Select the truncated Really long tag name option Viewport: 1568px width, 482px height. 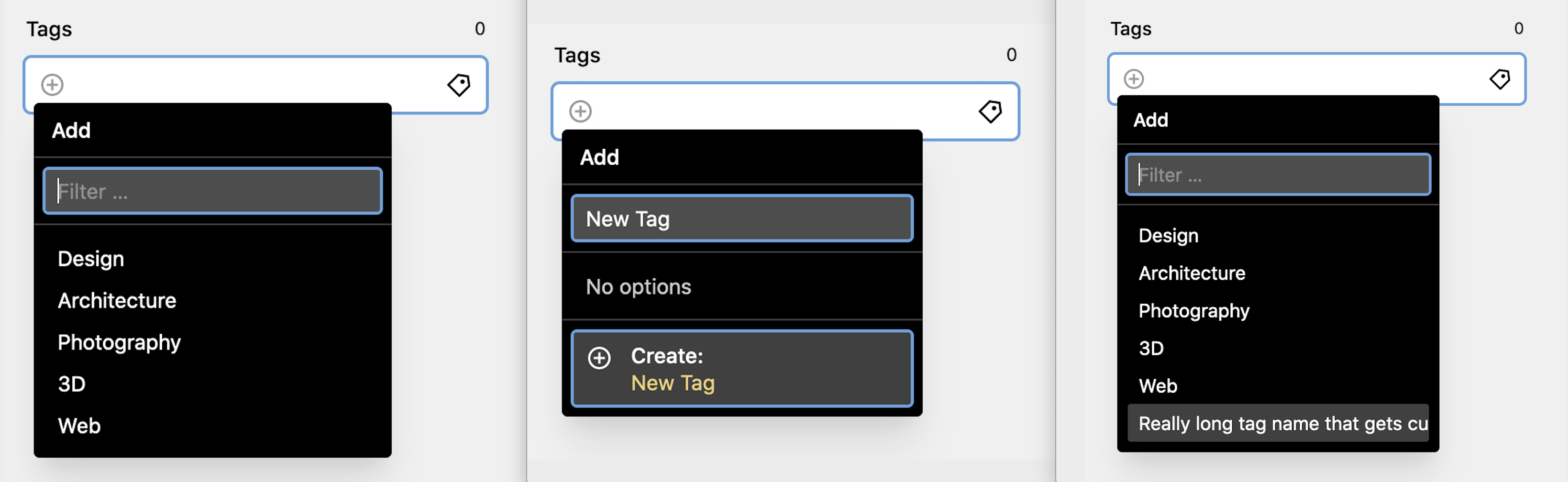(1278, 424)
